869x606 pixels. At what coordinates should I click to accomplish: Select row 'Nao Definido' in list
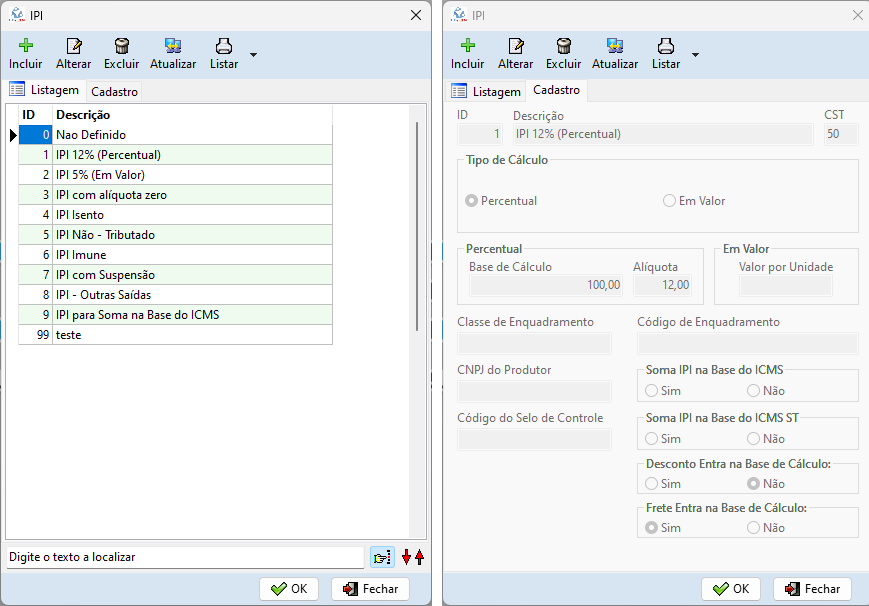[x=176, y=135]
